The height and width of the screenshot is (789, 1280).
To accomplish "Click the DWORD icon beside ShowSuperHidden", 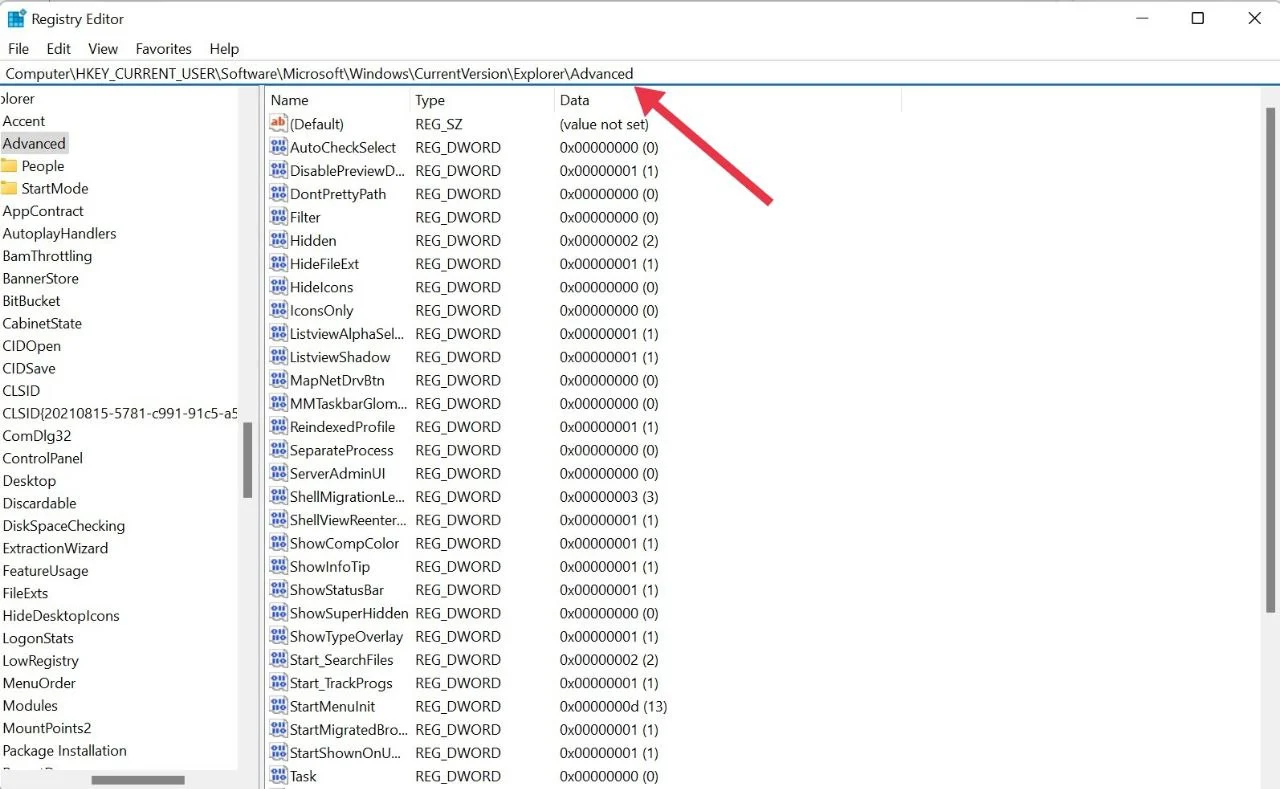I will pos(278,613).
